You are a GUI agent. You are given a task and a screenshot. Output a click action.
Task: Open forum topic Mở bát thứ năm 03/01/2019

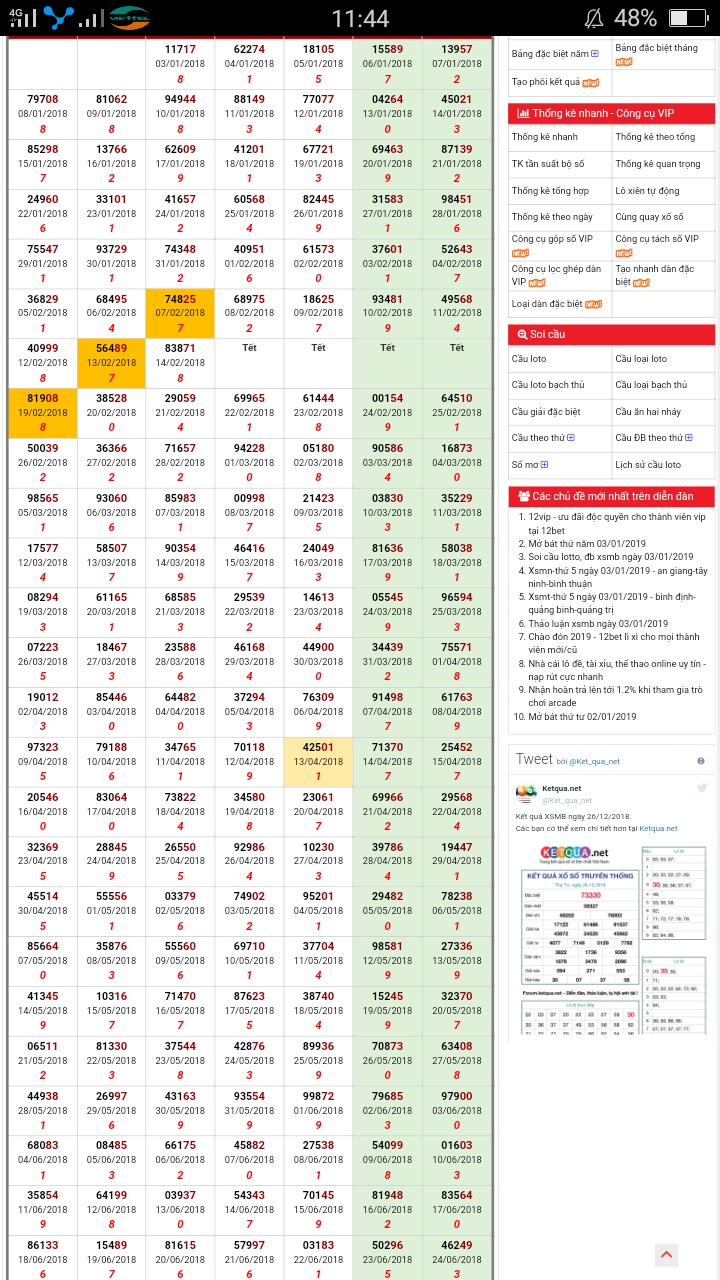tap(587, 544)
